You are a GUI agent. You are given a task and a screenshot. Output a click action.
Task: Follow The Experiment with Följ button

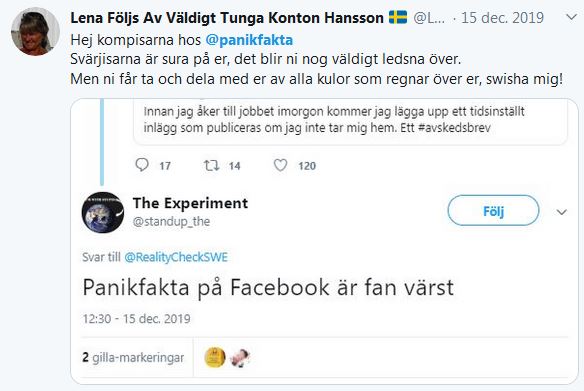coord(493,211)
